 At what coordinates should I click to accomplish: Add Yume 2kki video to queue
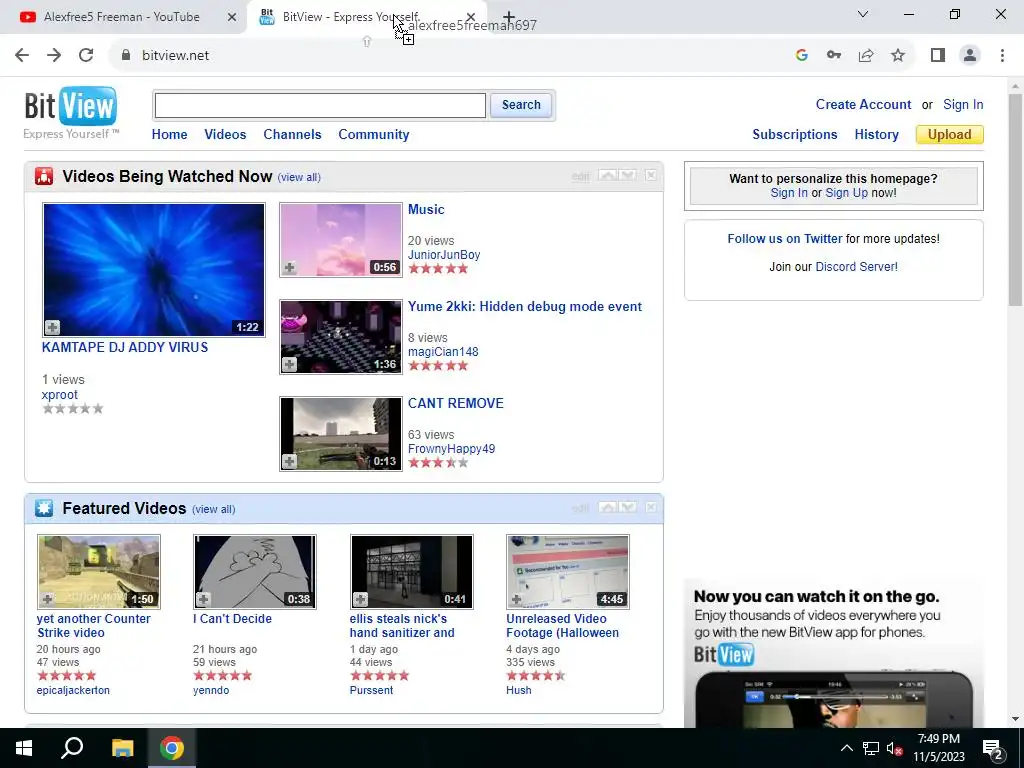click(x=289, y=364)
